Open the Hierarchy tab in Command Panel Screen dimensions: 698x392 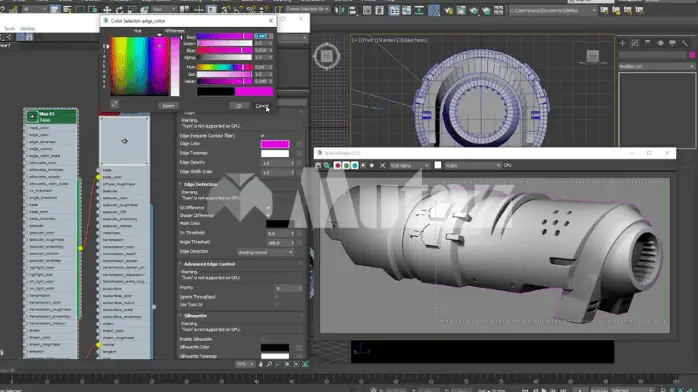647,43
